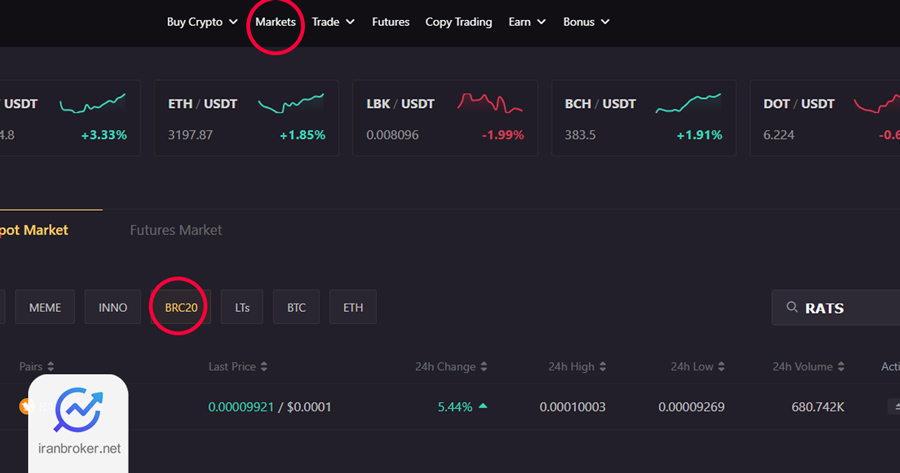The image size is (900, 473).
Task: Click the LBK price 0.008096
Action: coord(393,135)
